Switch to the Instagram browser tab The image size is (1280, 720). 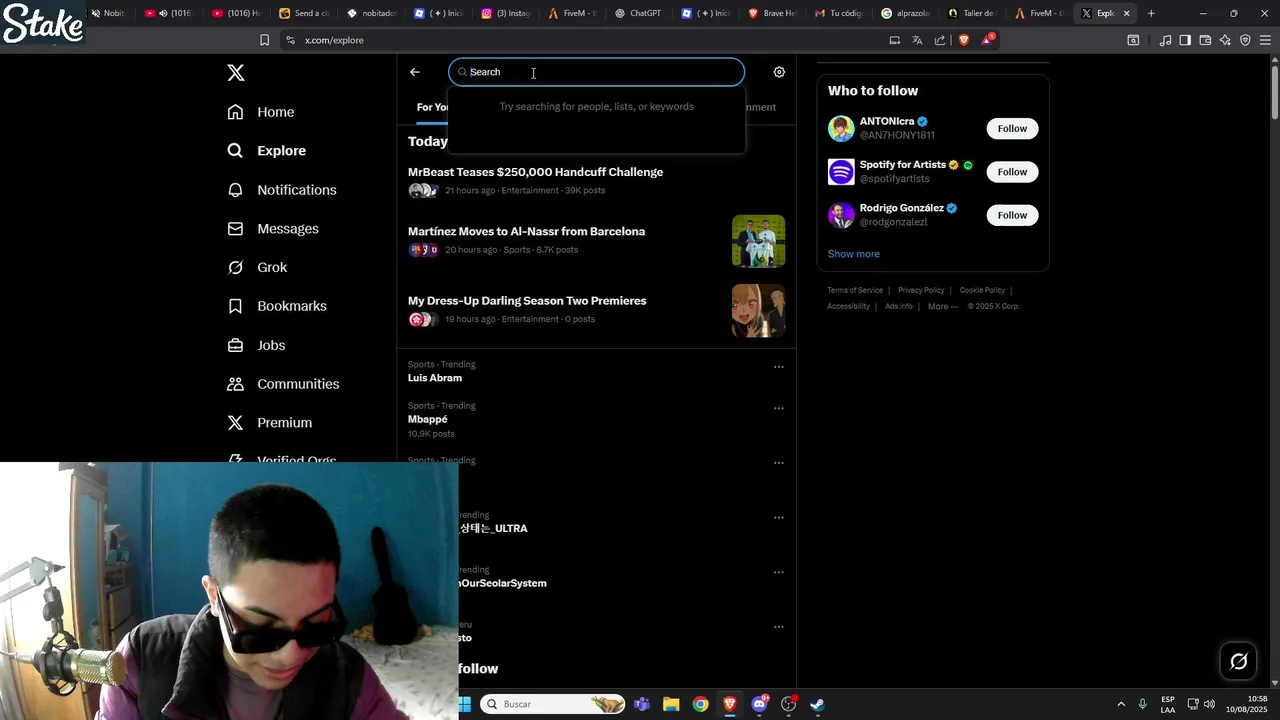[505, 13]
